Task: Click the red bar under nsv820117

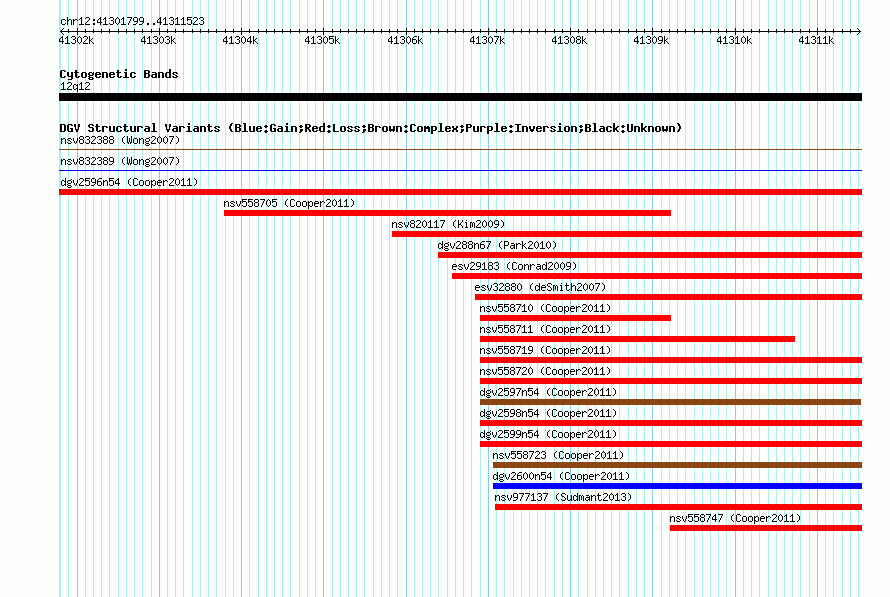Action: coord(627,234)
